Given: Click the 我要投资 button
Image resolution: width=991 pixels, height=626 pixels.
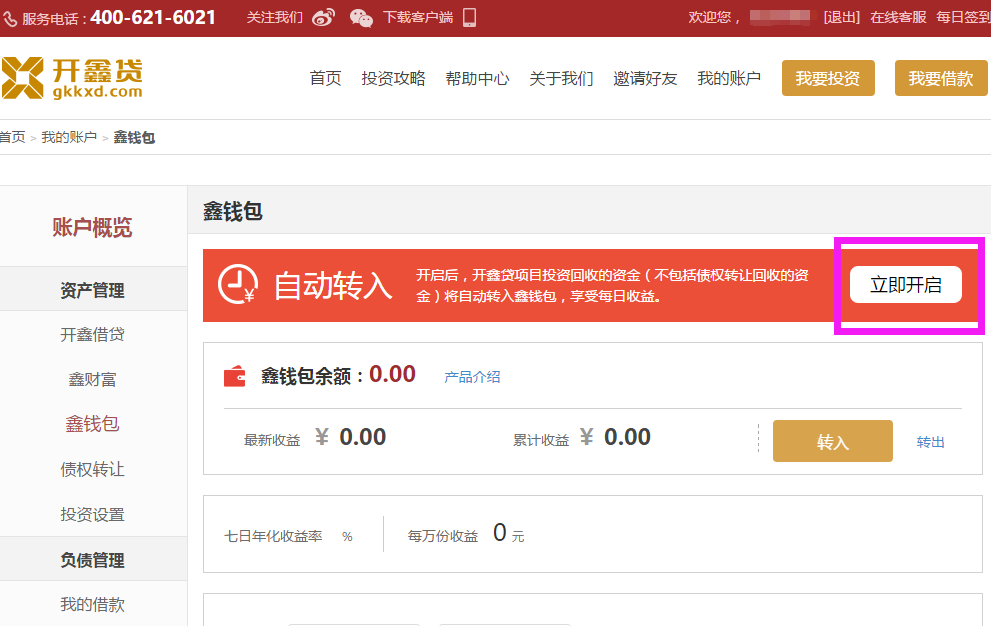Looking at the screenshot, I should click(x=828, y=78).
